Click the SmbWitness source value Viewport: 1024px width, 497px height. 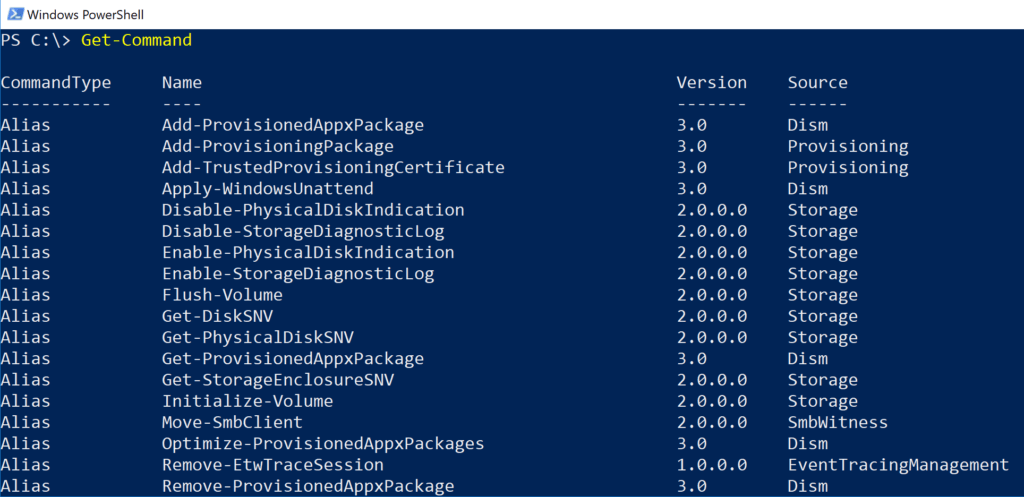pos(837,422)
